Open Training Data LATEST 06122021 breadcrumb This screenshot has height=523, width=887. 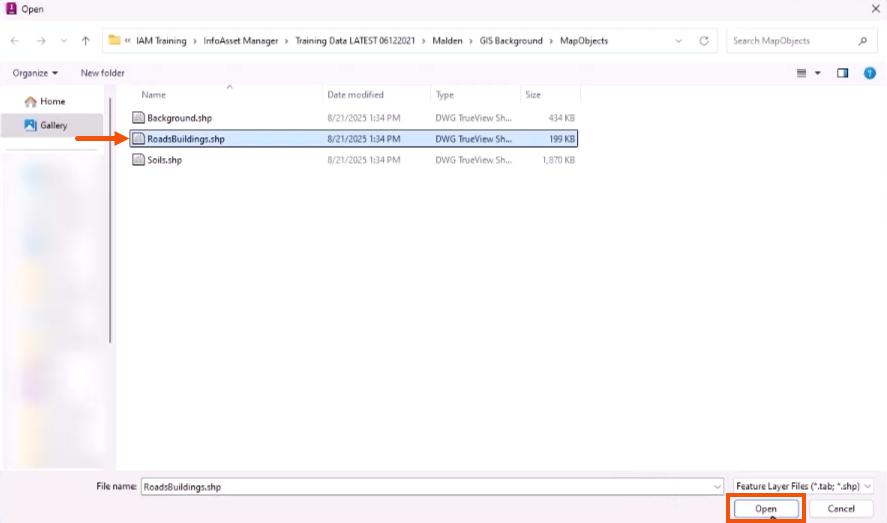pos(355,41)
